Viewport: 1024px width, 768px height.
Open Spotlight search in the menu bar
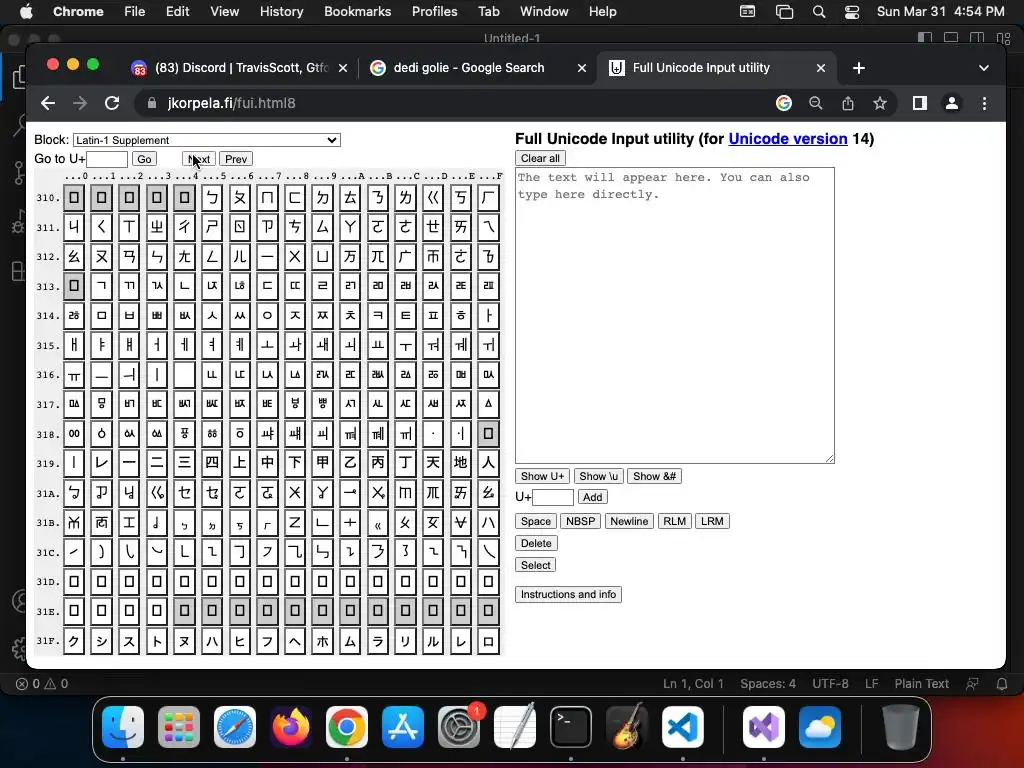coord(819,12)
